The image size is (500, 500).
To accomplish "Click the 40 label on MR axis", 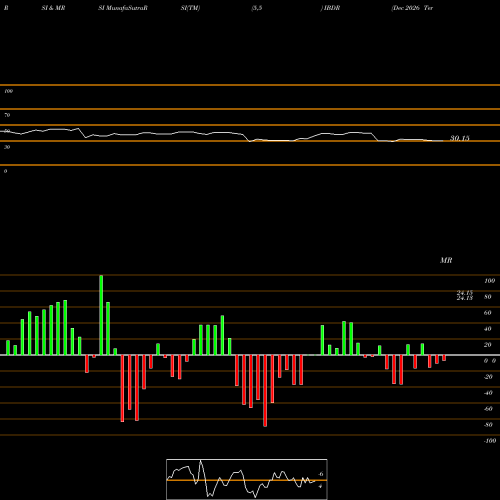I will tap(488, 329).
